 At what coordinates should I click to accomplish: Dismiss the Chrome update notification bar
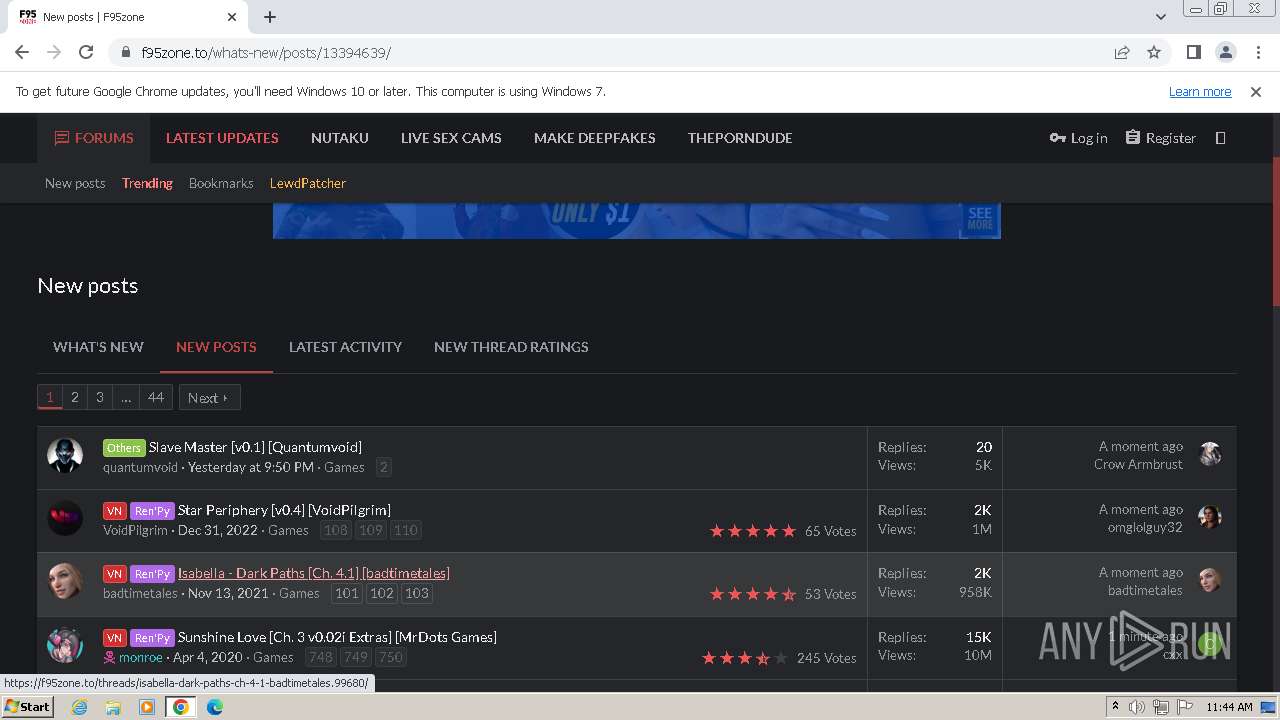pyautogui.click(x=1256, y=91)
